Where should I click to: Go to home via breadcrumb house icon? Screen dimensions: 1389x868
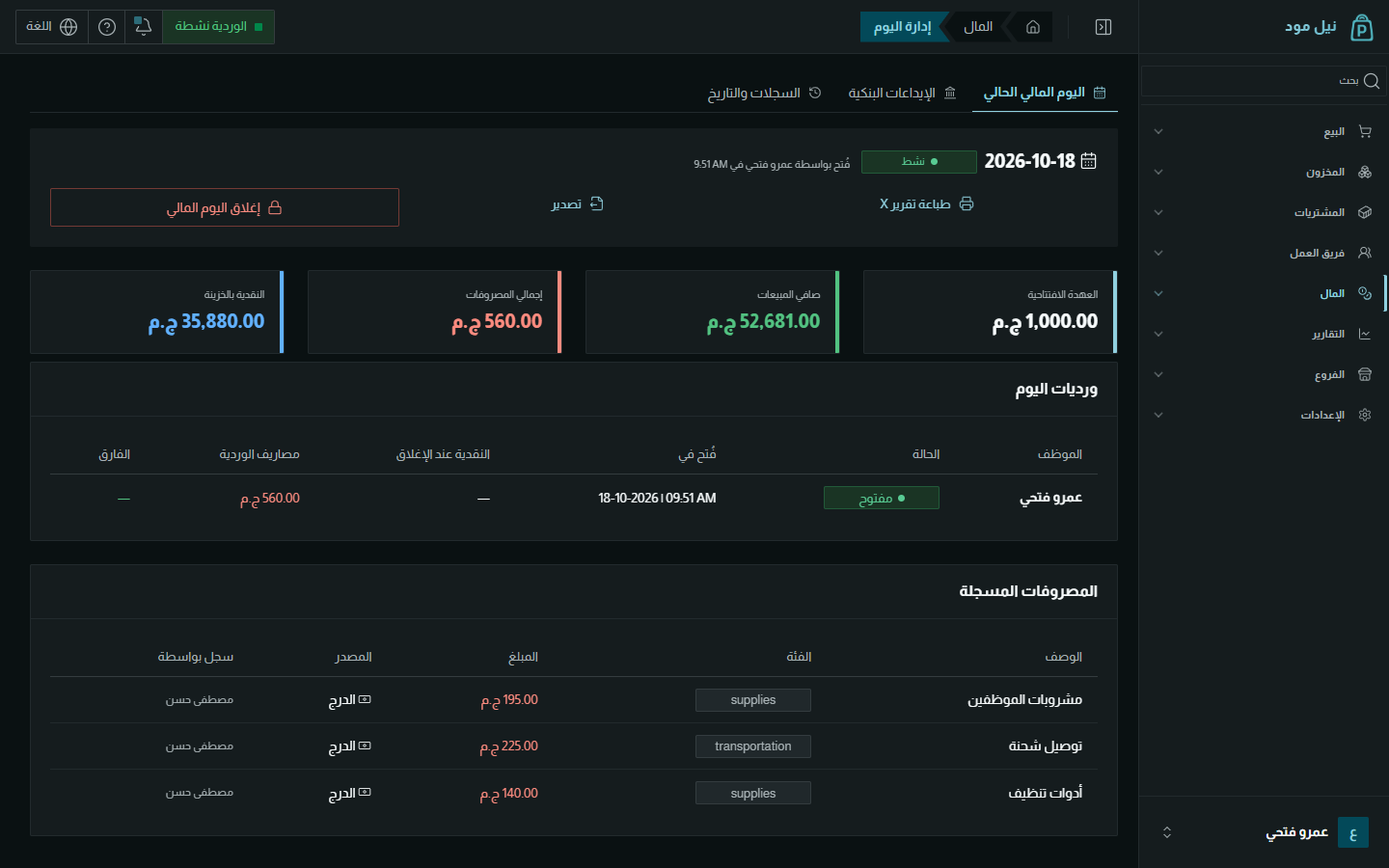[1033, 27]
